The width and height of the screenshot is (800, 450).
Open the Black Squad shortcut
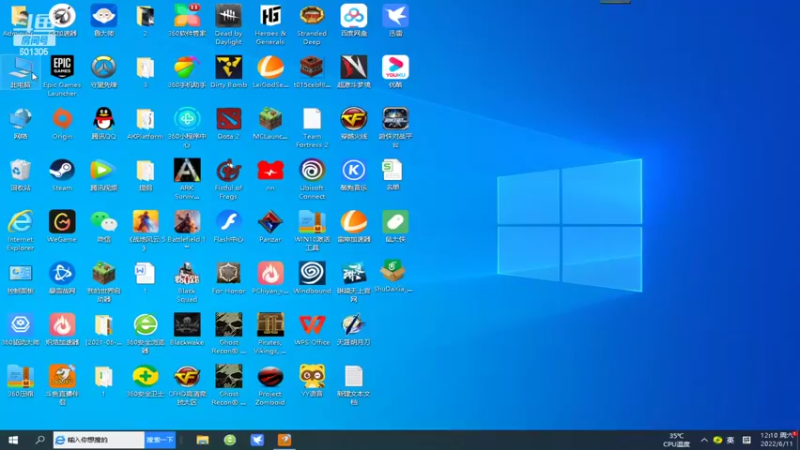point(187,273)
